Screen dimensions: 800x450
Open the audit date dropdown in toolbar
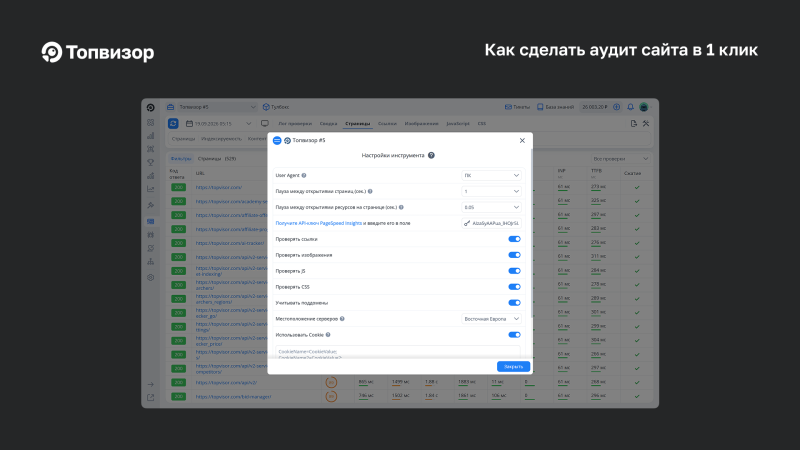click(218, 123)
